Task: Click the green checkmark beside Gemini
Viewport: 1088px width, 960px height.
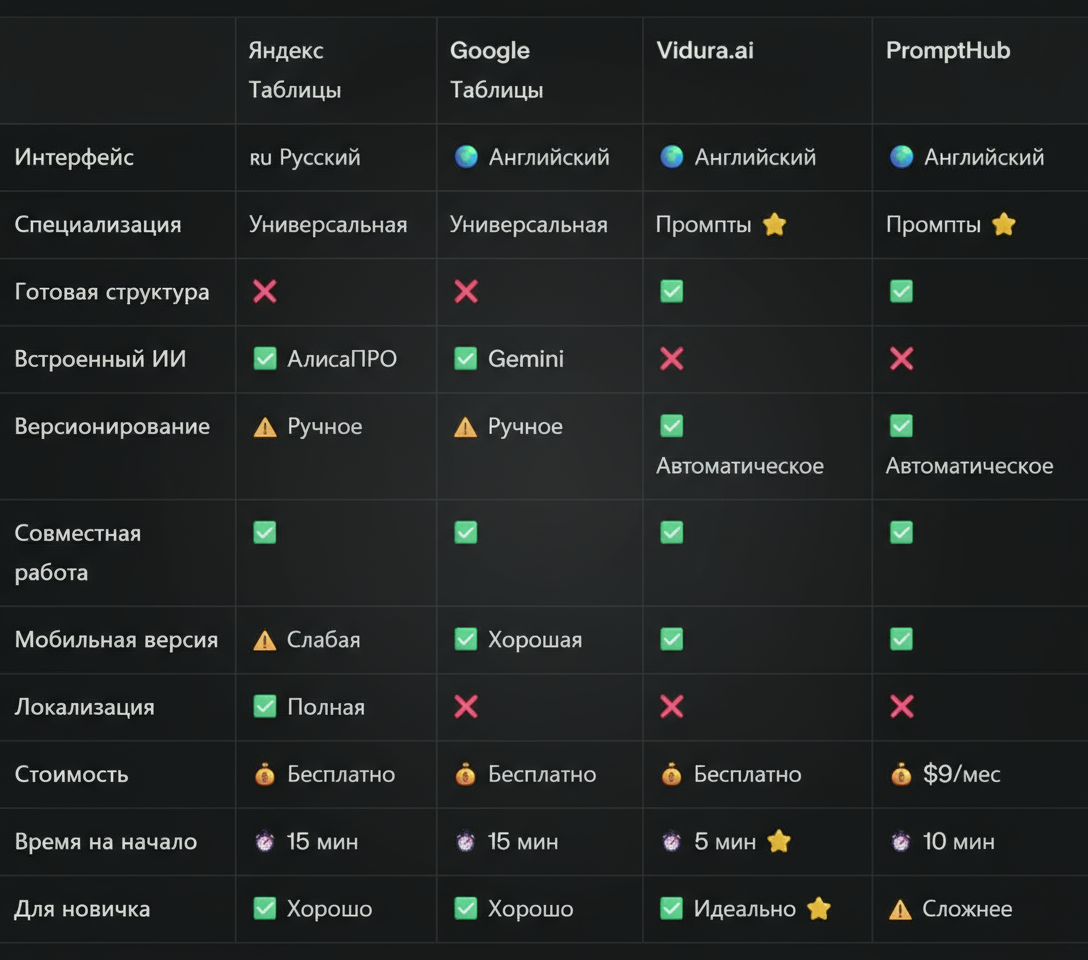Action: 466,359
